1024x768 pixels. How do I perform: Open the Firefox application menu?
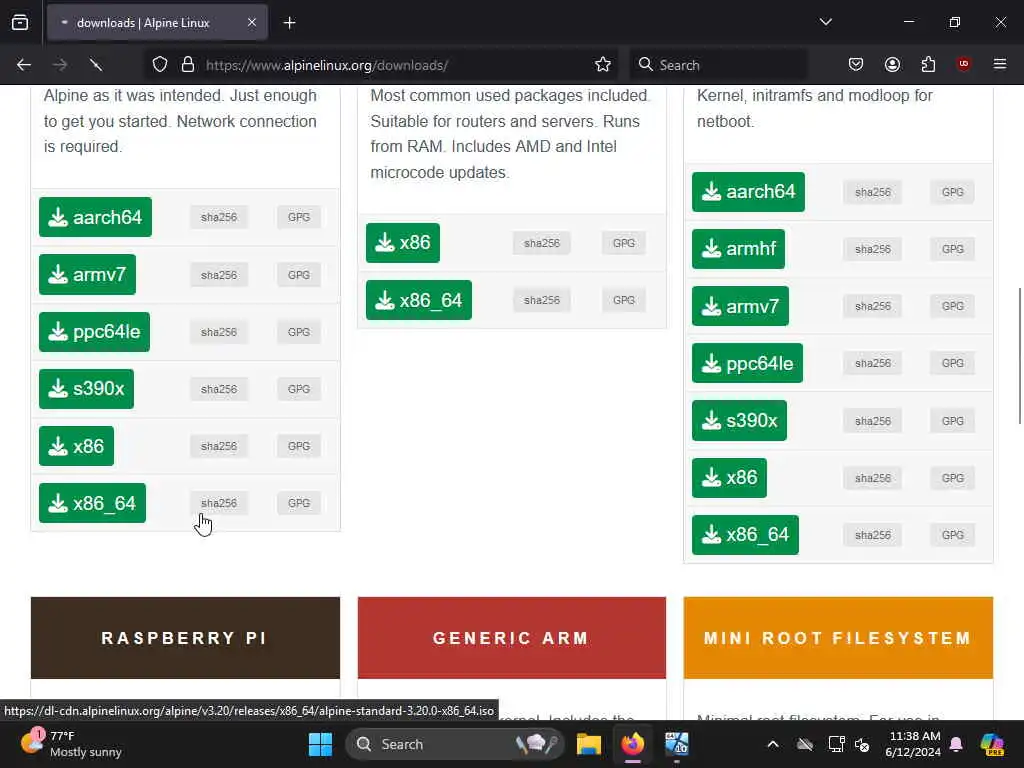pyautogui.click(x=1000, y=65)
